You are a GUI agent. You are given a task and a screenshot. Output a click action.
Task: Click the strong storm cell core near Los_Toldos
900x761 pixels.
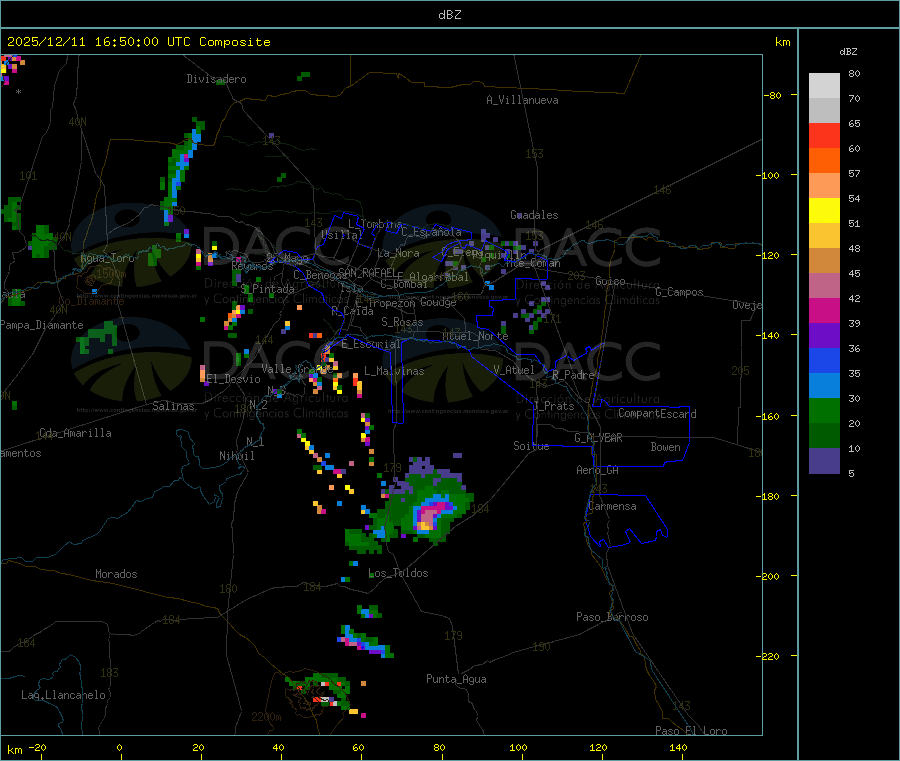coord(429,515)
